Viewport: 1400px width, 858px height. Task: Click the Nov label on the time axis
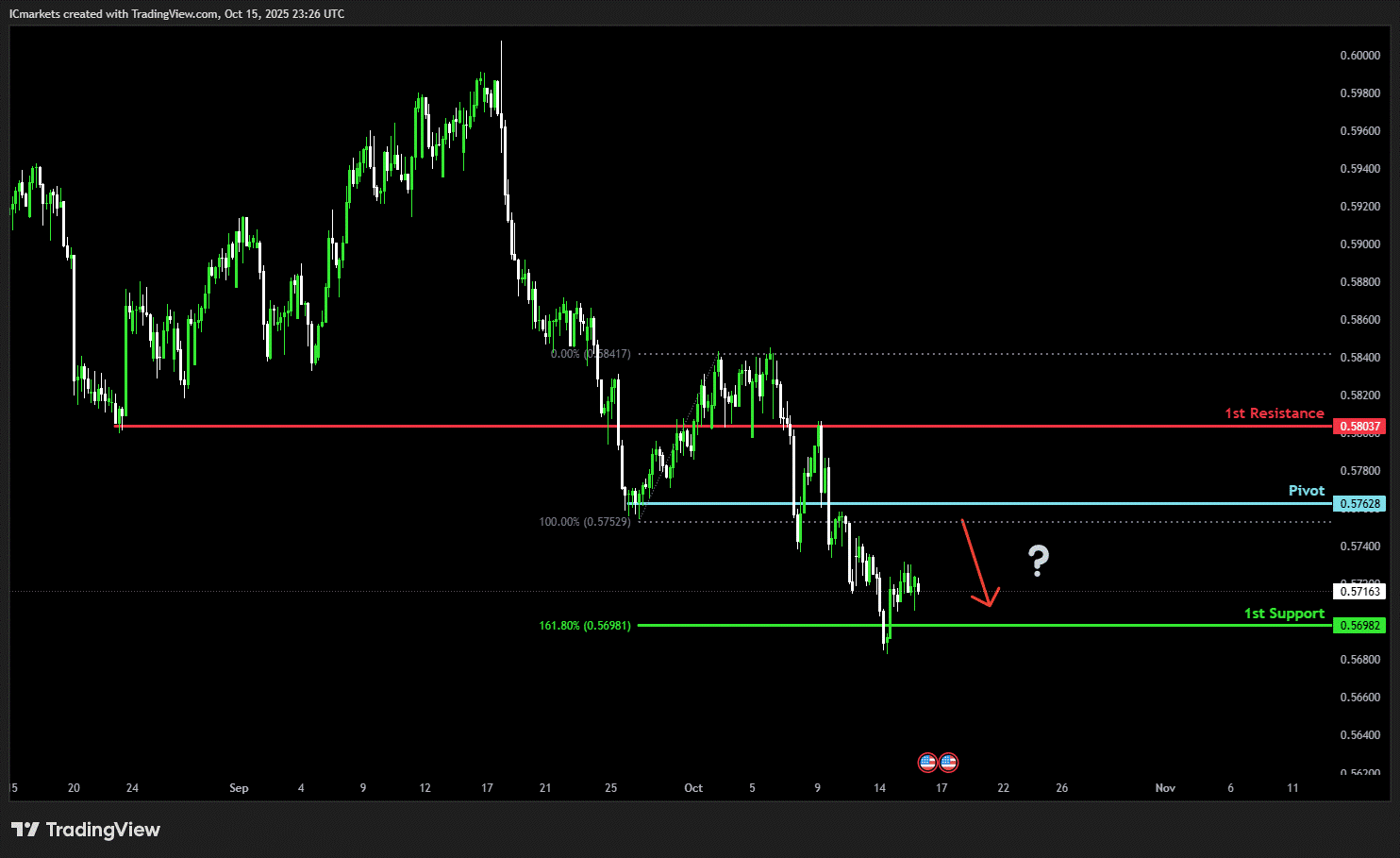point(1165,788)
